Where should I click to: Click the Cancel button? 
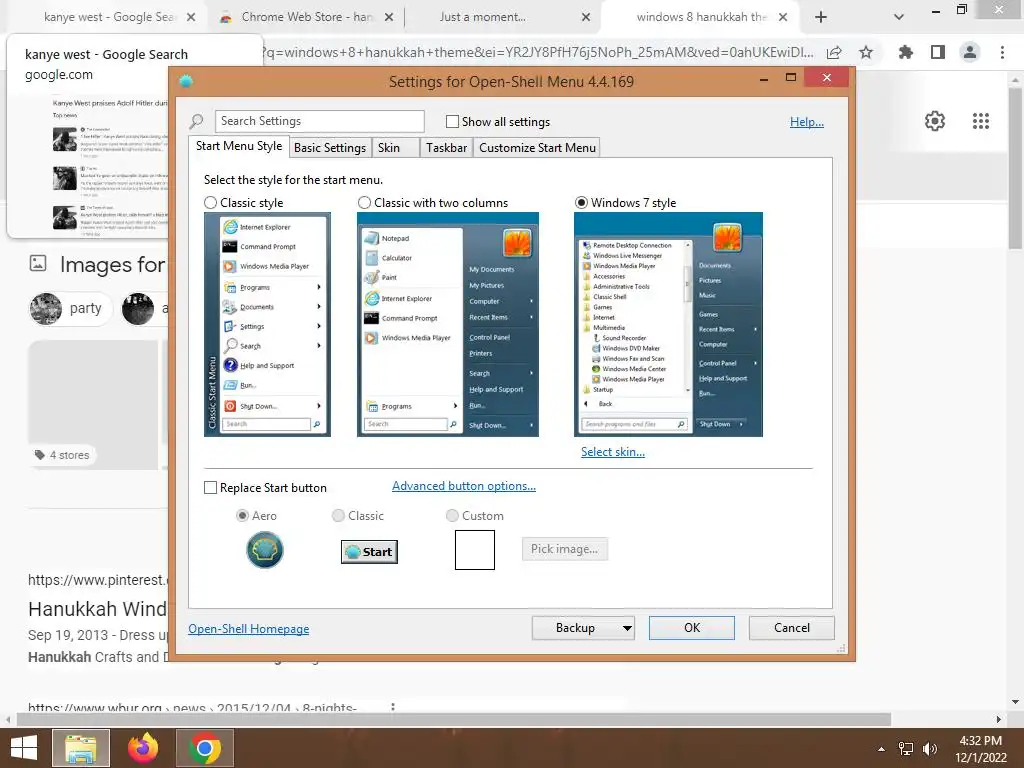point(792,628)
